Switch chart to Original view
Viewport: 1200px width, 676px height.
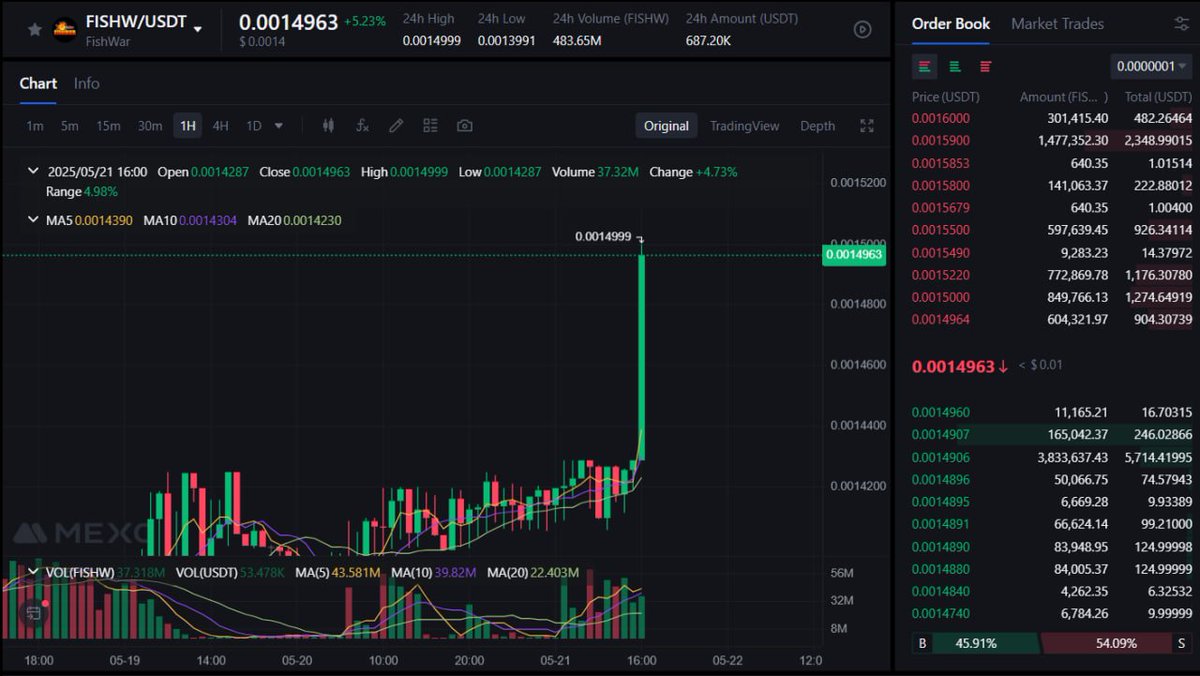[666, 125]
